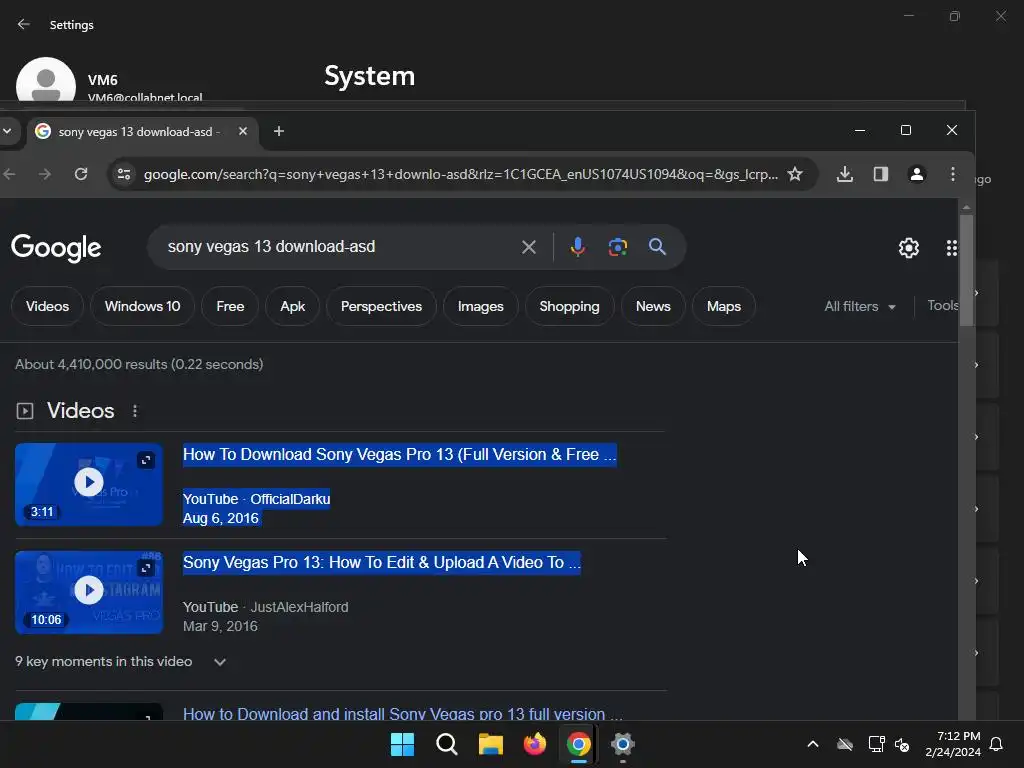
Task: Open Google quick settings gear
Action: 908,248
